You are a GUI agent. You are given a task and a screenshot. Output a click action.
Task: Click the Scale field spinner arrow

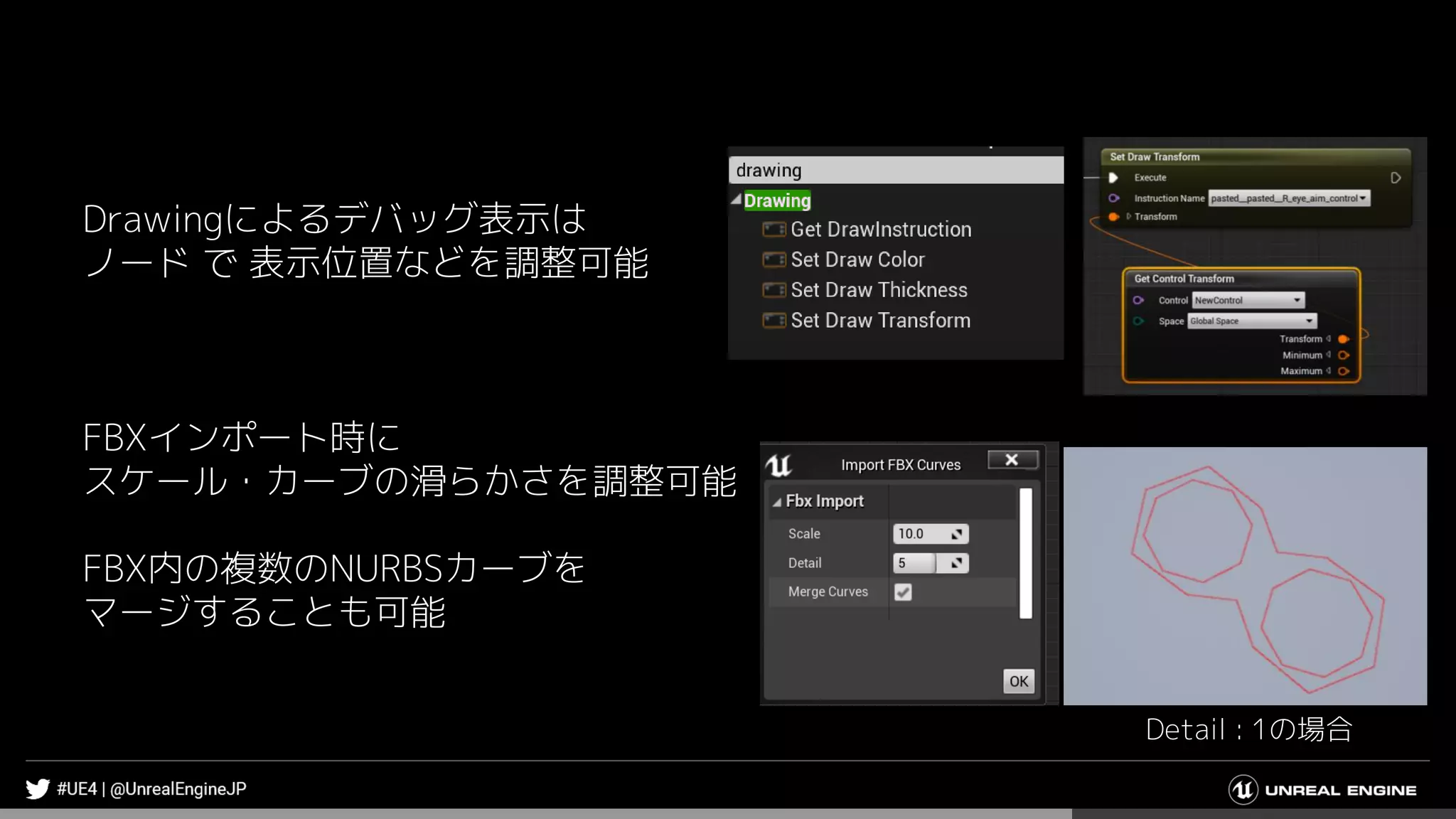pyautogui.click(x=957, y=534)
